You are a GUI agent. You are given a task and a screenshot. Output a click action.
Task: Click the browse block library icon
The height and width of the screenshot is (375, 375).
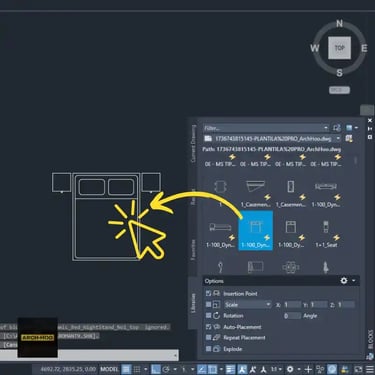pyautogui.click(x=349, y=138)
